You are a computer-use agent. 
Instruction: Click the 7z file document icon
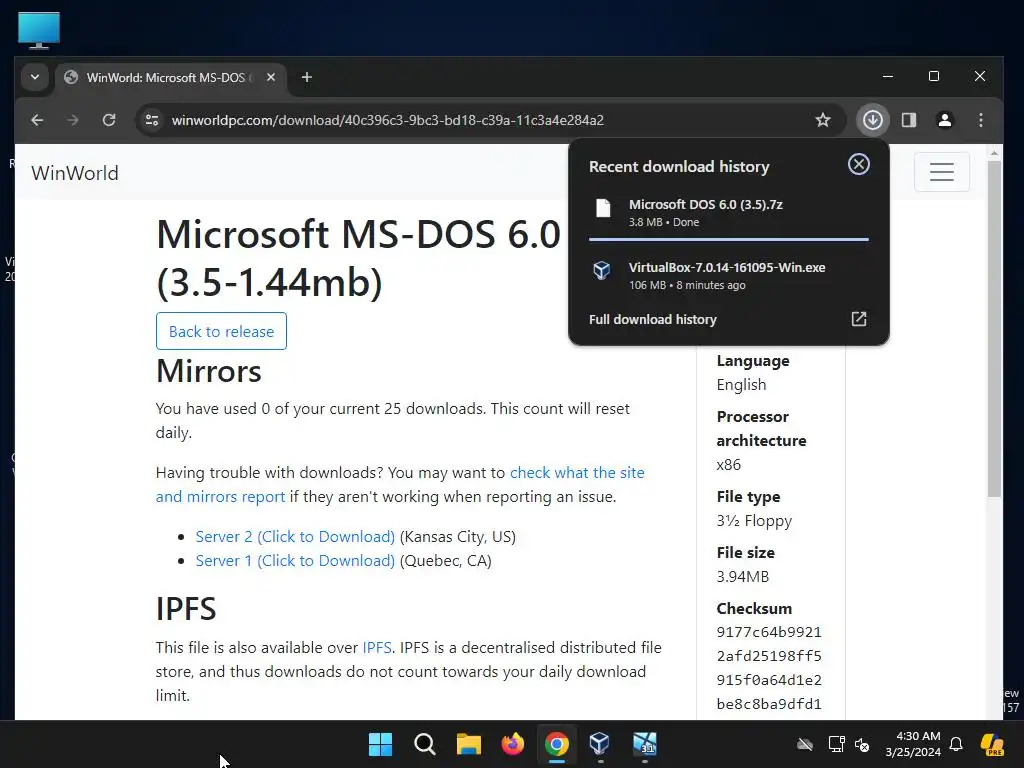click(603, 208)
